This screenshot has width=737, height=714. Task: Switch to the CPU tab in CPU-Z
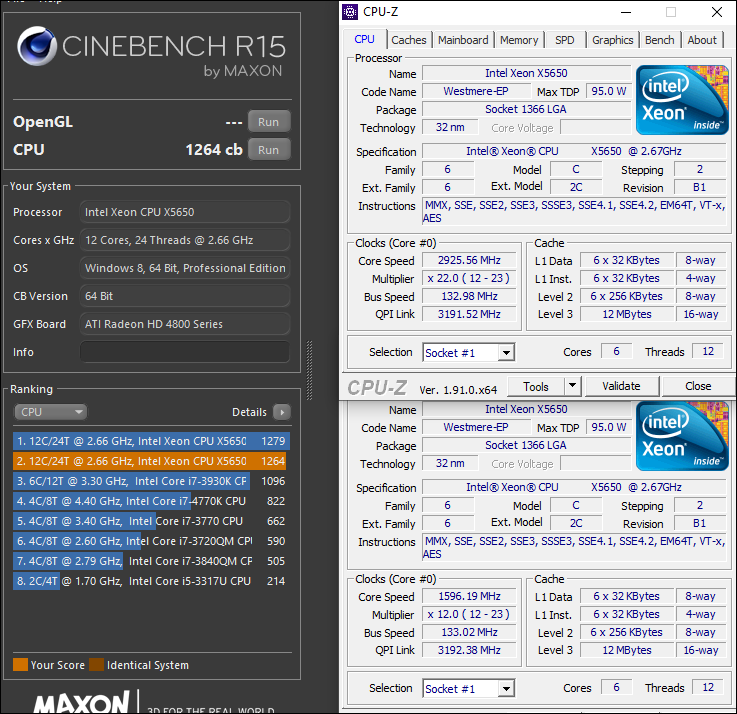click(365, 39)
